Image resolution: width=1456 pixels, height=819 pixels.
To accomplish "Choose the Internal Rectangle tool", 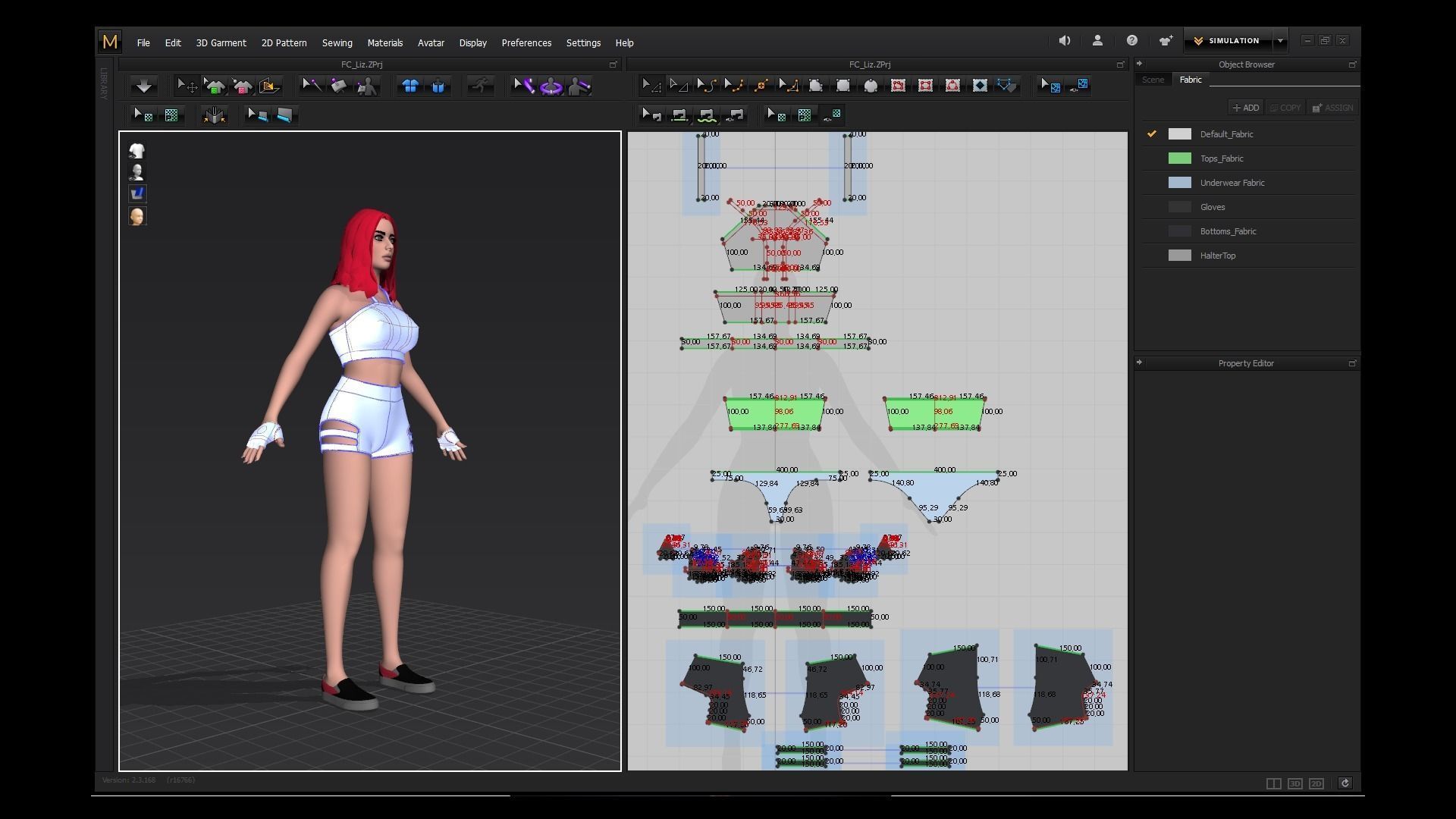I will [x=925, y=86].
